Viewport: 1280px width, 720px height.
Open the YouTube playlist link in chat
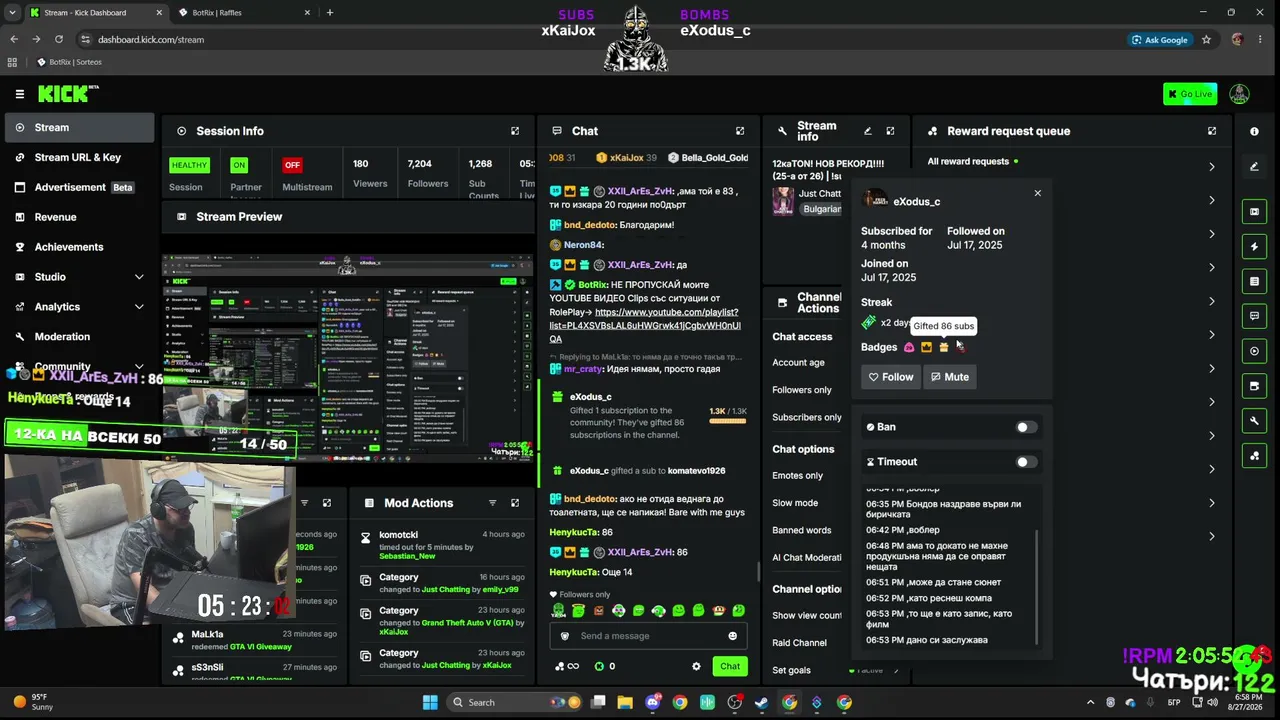pyautogui.click(x=645, y=325)
